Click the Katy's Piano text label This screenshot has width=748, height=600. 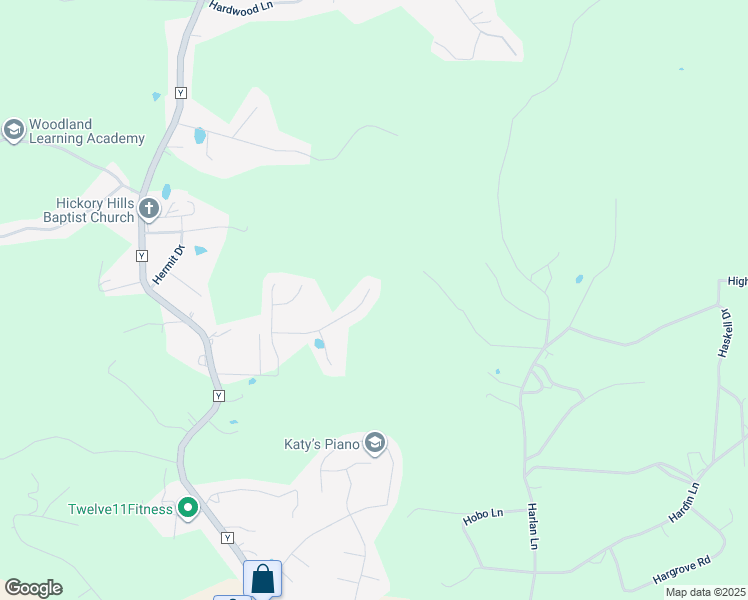pyautogui.click(x=322, y=445)
